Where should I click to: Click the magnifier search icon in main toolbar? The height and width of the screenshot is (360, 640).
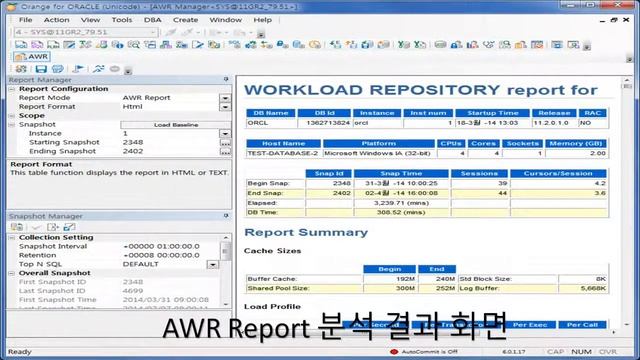pyautogui.click(x=133, y=44)
